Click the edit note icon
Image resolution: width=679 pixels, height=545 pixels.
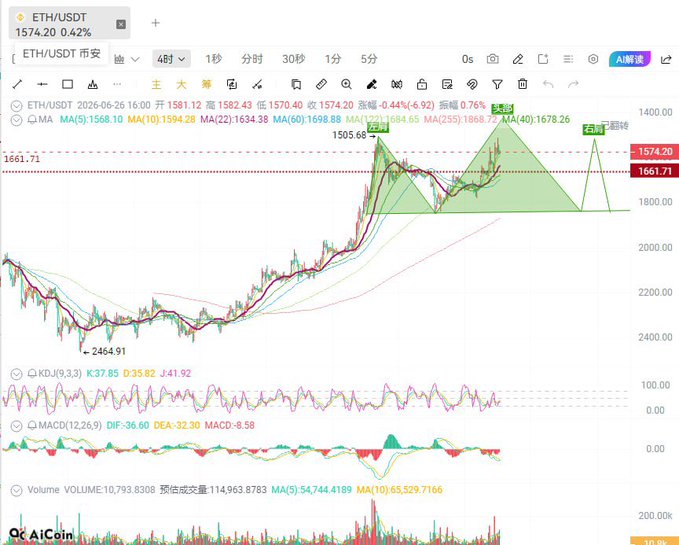[x=447, y=84]
